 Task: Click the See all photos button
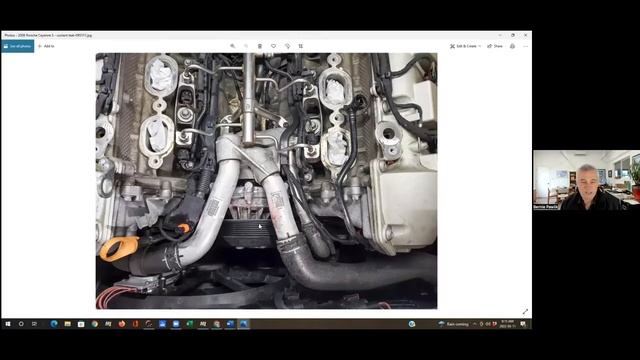(18, 46)
